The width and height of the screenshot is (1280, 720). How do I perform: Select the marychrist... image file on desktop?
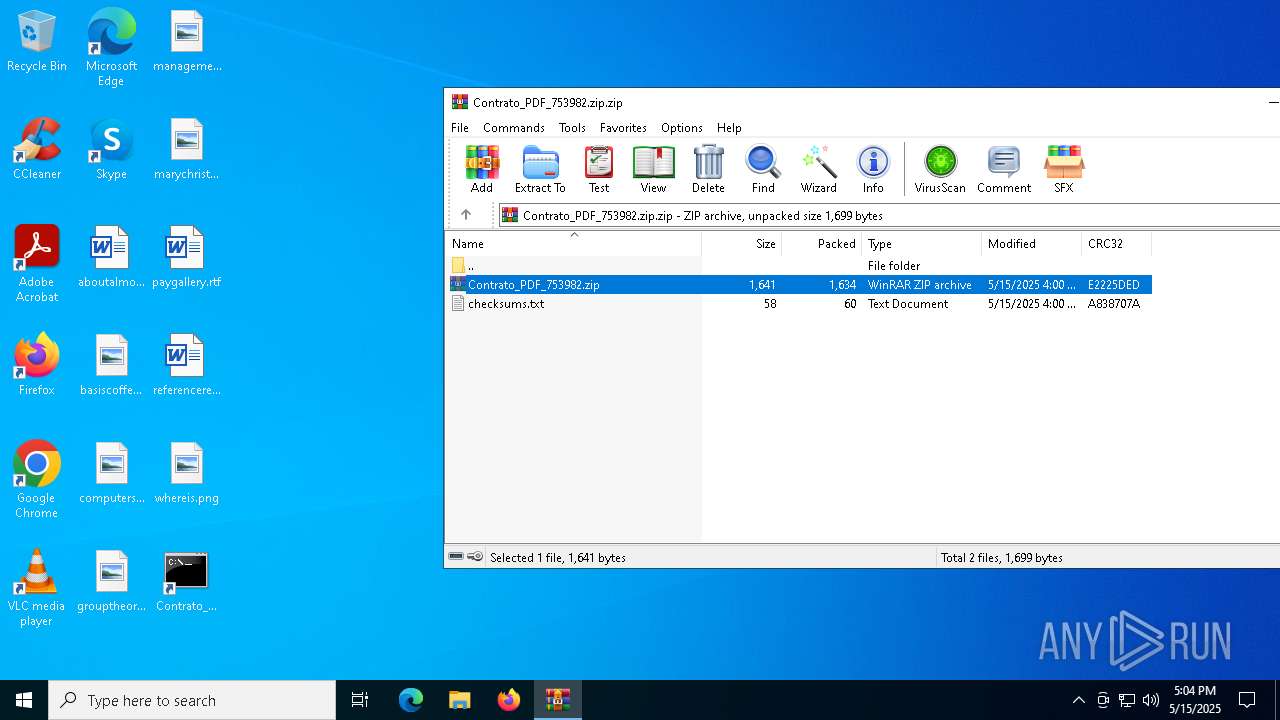pos(186,150)
